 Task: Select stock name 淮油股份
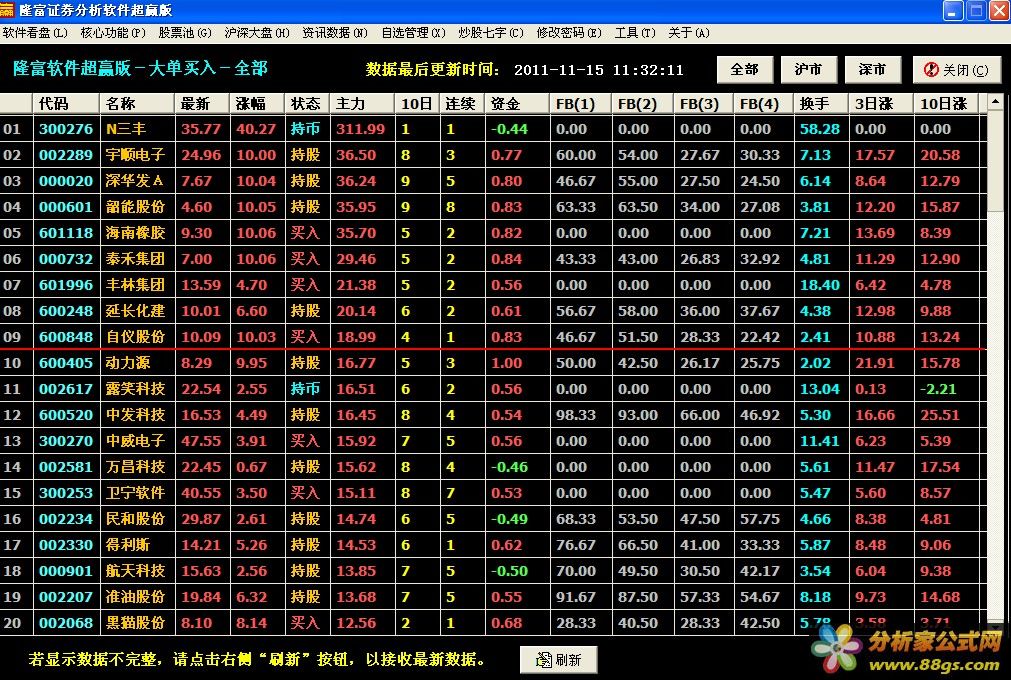[135, 597]
